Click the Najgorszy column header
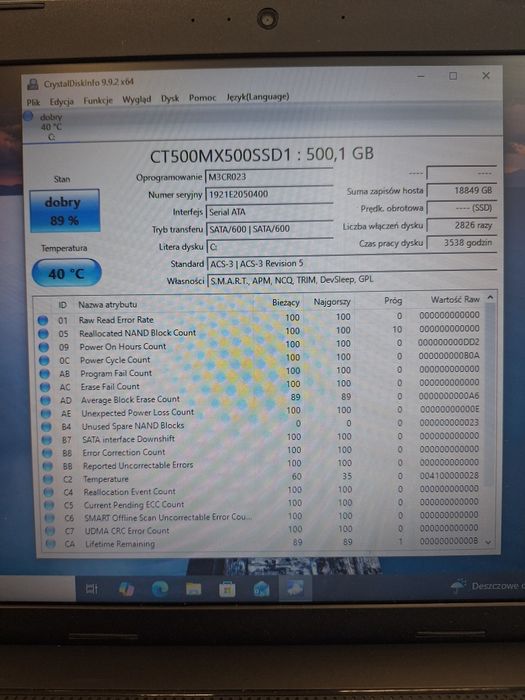The width and height of the screenshot is (525, 700). 332,302
